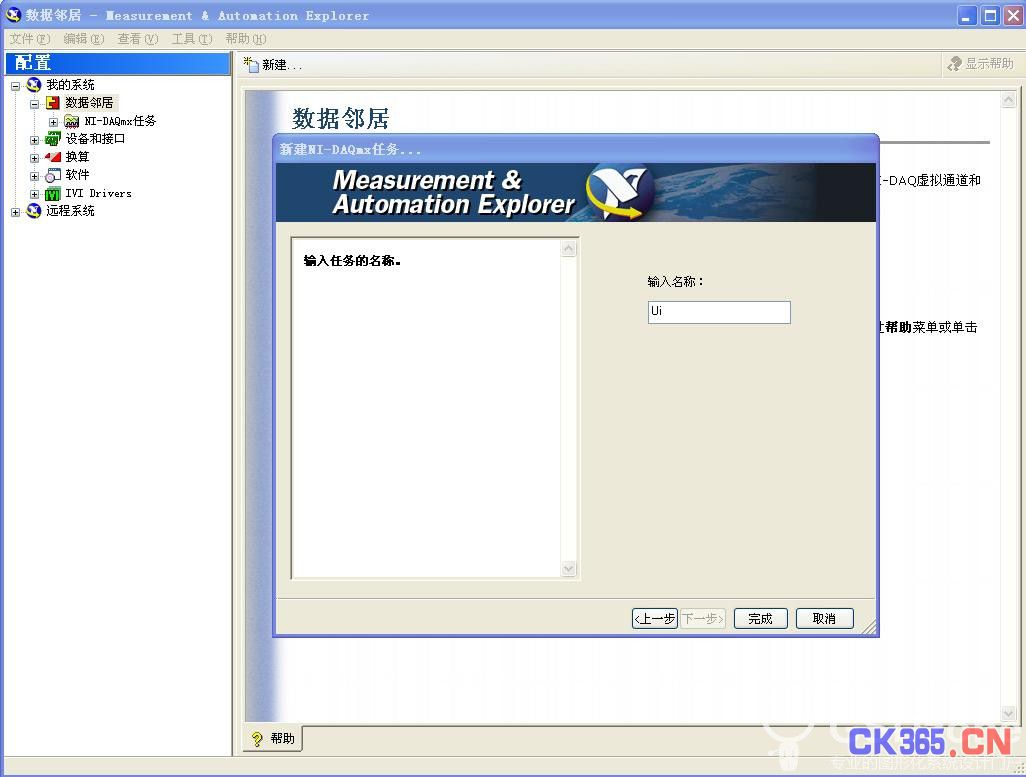Viewport: 1026px width, 777px height.
Task: Click the 取消 cancel button
Action: coord(824,619)
